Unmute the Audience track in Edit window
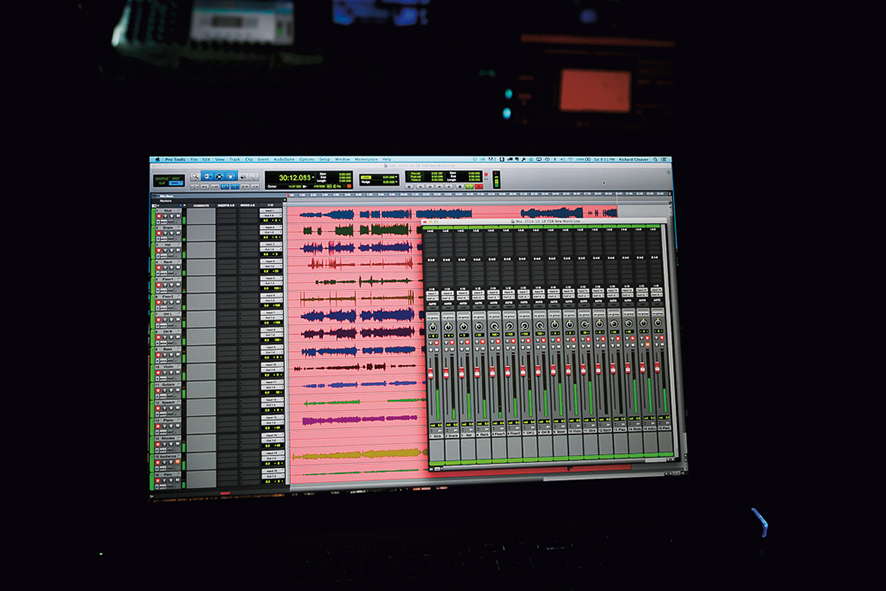The image size is (886, 591). (x=177, y=462)
